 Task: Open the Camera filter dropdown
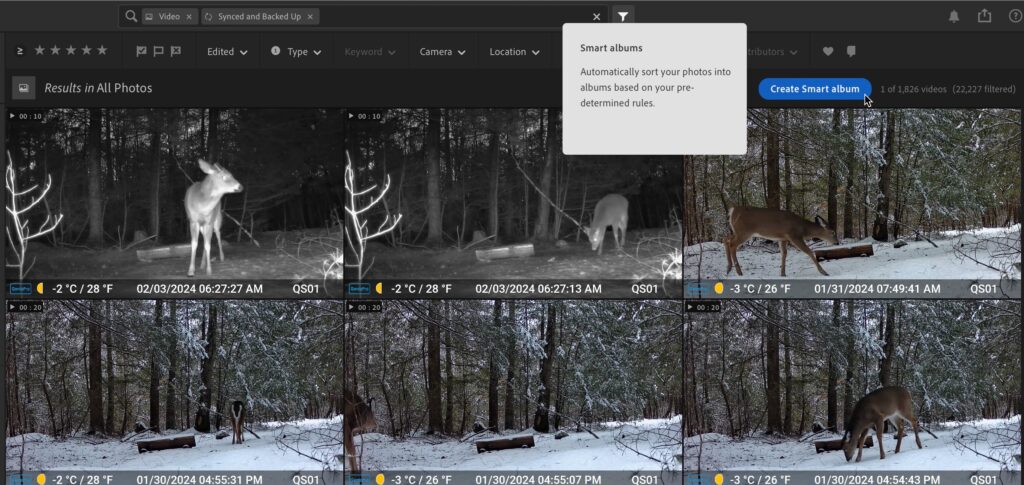tap(442, 52)
